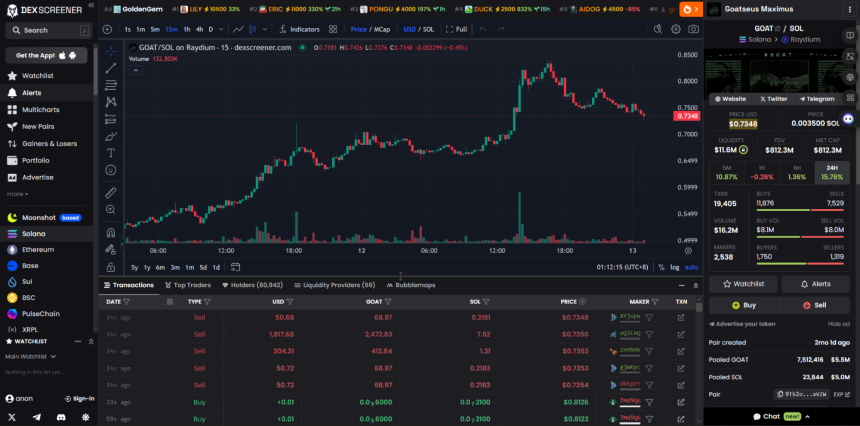Screen dimensions: 860x426
Task: Open the token Twitter link
Action: coord(773,99)
